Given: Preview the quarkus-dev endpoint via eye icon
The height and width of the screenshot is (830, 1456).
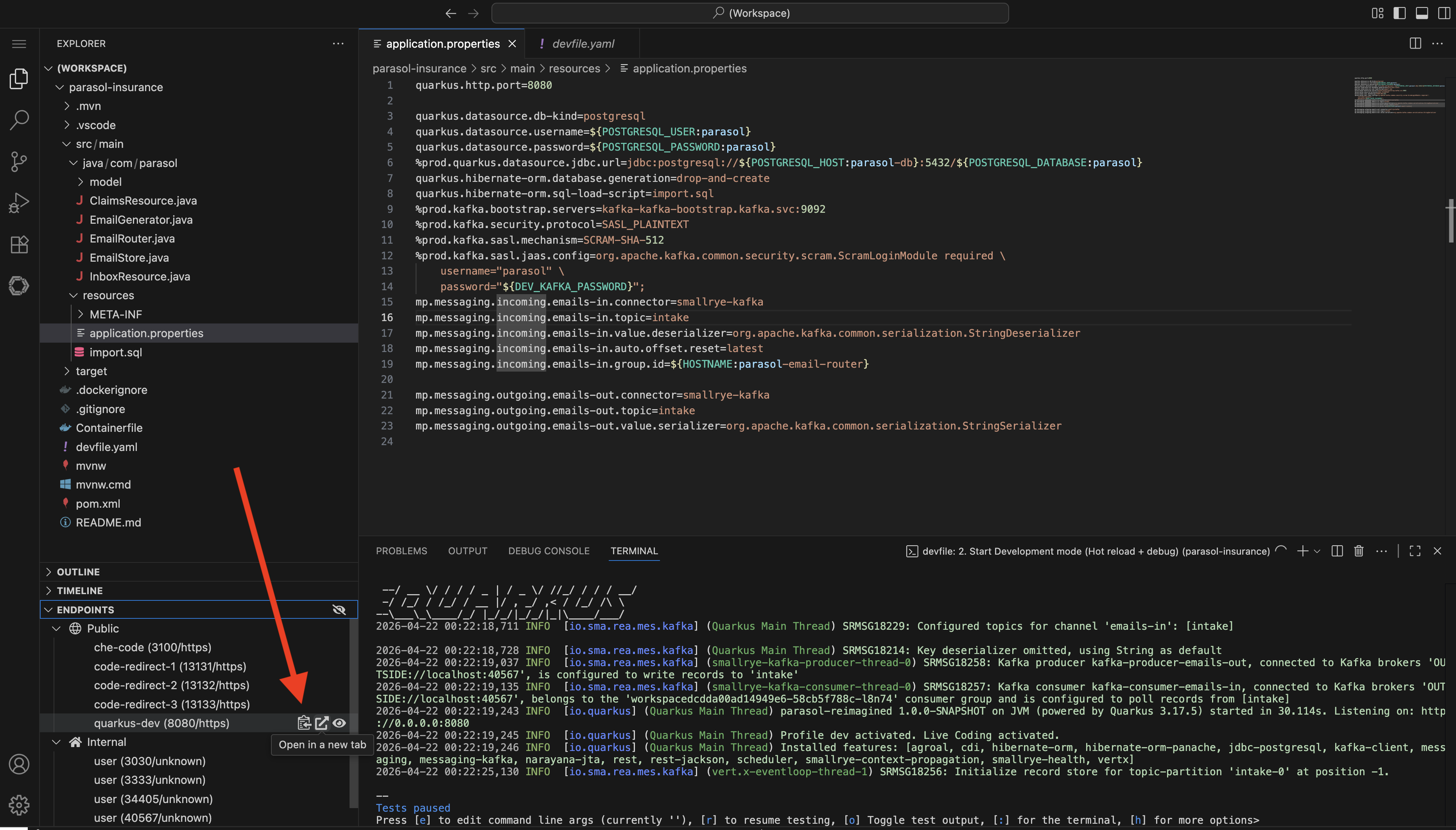Looking at the screenshot, I should tap(339, 723).
